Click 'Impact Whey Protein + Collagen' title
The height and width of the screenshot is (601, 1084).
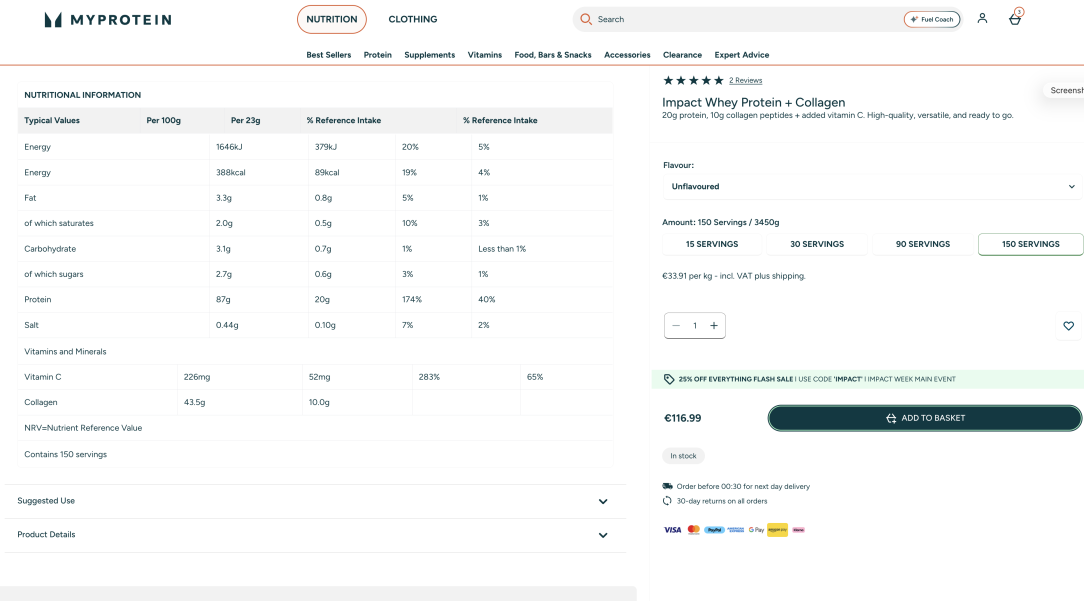[754, 102]
